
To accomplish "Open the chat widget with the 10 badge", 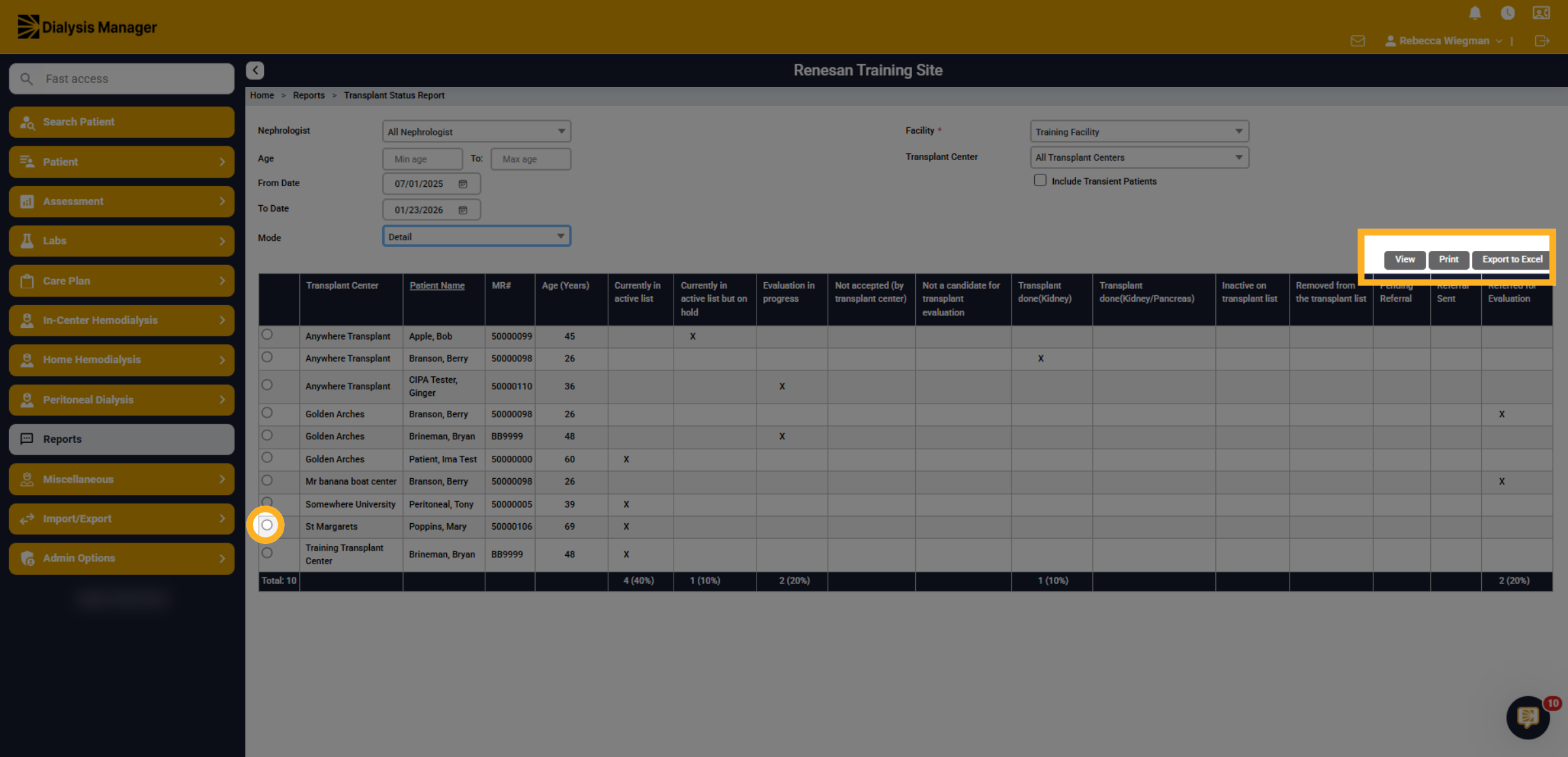I will tap(1527, 717).
